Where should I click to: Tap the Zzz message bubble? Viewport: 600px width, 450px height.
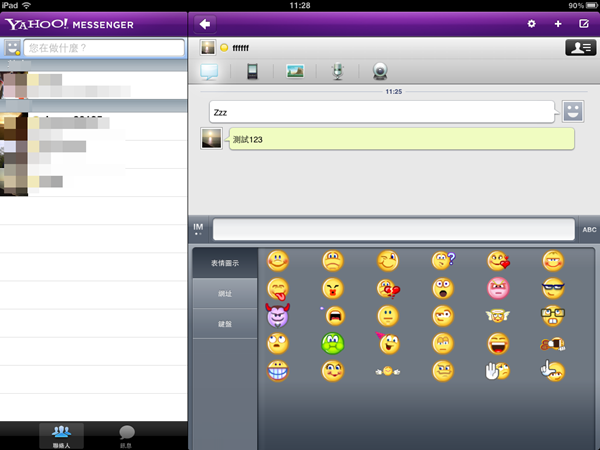(x=384, y=112)
